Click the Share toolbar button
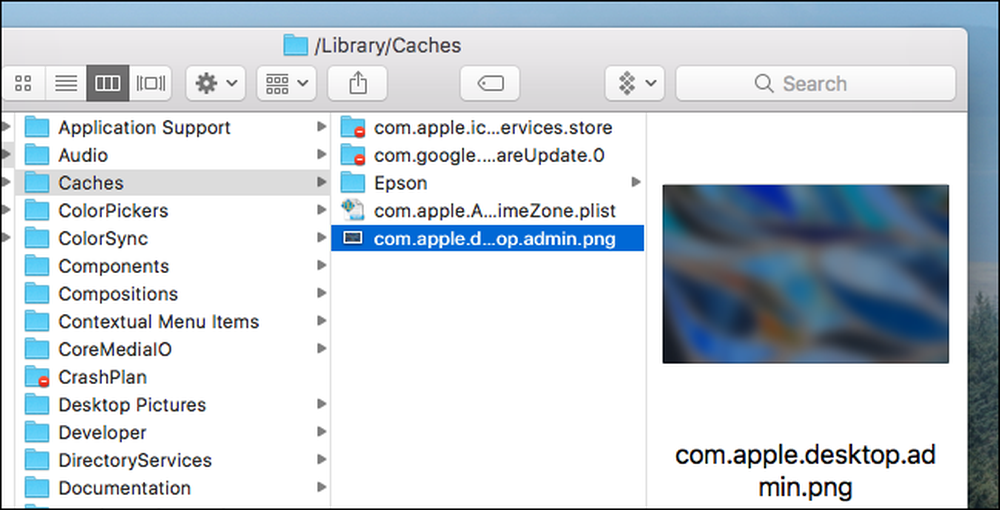 coord(358,84)
